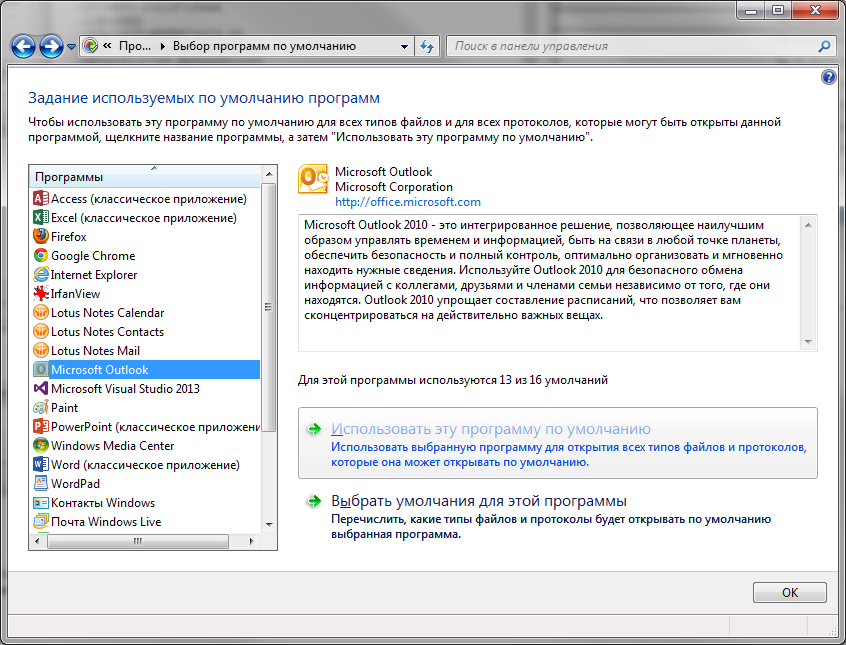Viewport: 846px width, 645px height.
Task: Click the refresh button beside address bar
Action: (x=427, y=46)
